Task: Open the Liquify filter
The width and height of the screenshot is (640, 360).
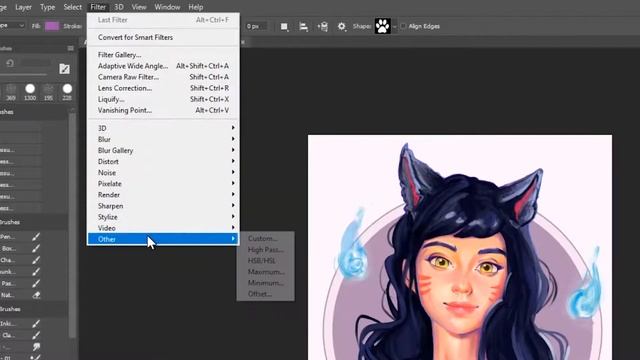Action: point(163,99)
